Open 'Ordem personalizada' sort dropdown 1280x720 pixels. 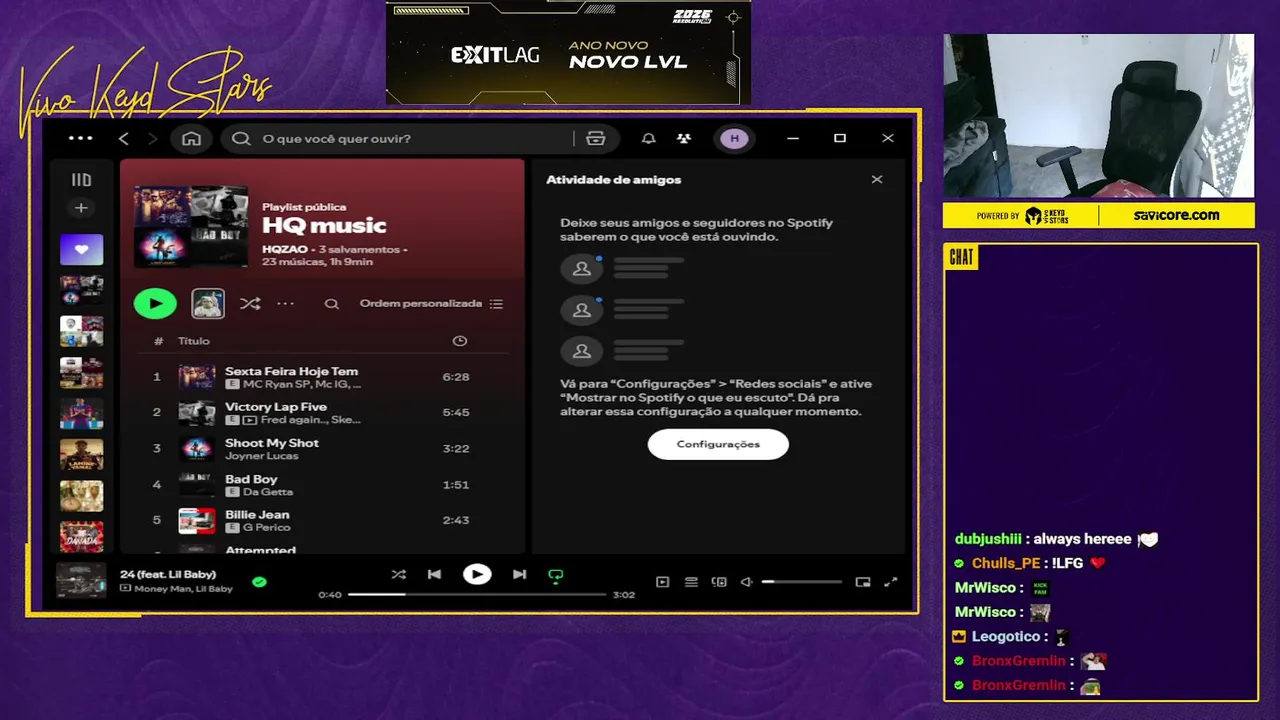click(x=431, y=303)
